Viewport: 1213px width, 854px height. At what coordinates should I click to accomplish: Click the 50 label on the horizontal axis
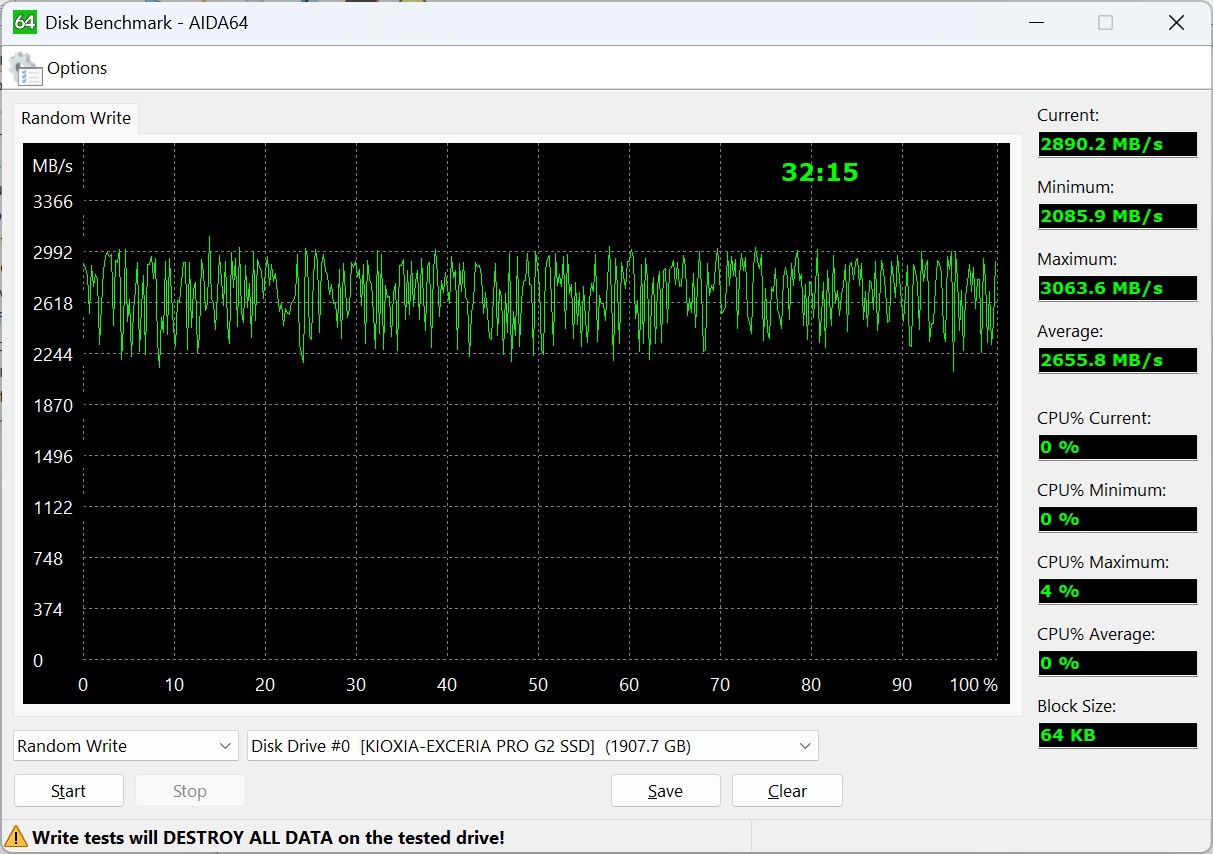click(x=538, y=685)
